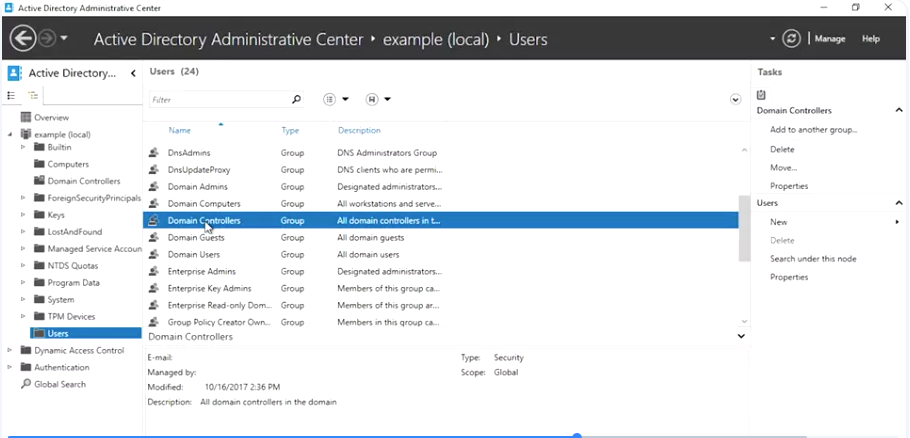Click Search under this node
Screen dimensions: 910x438
(x=813, y=259)
